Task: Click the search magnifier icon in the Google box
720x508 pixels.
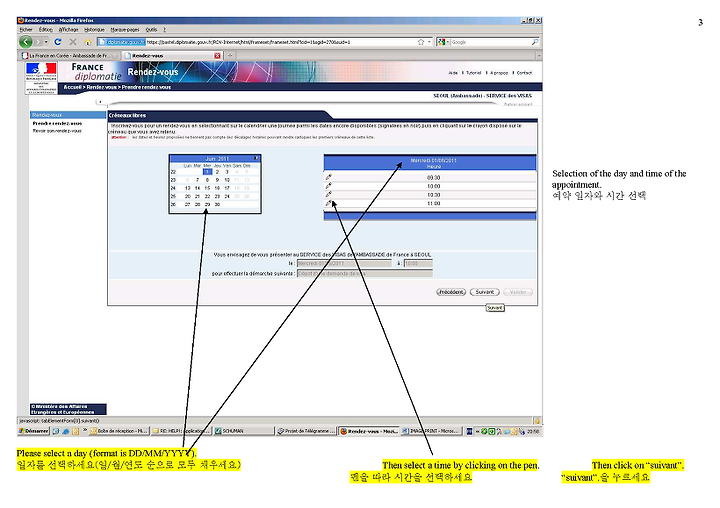Action: point(534,42)
